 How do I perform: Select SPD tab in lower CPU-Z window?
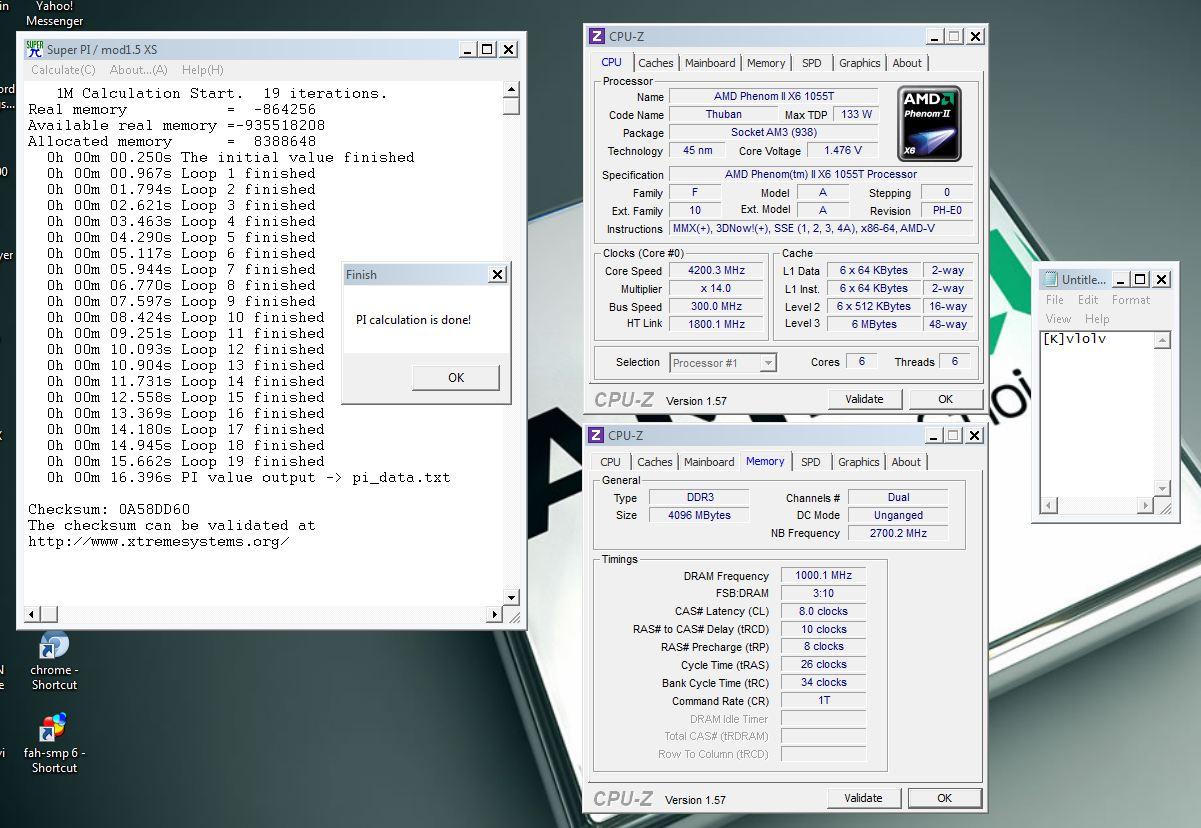coord(811,462)
